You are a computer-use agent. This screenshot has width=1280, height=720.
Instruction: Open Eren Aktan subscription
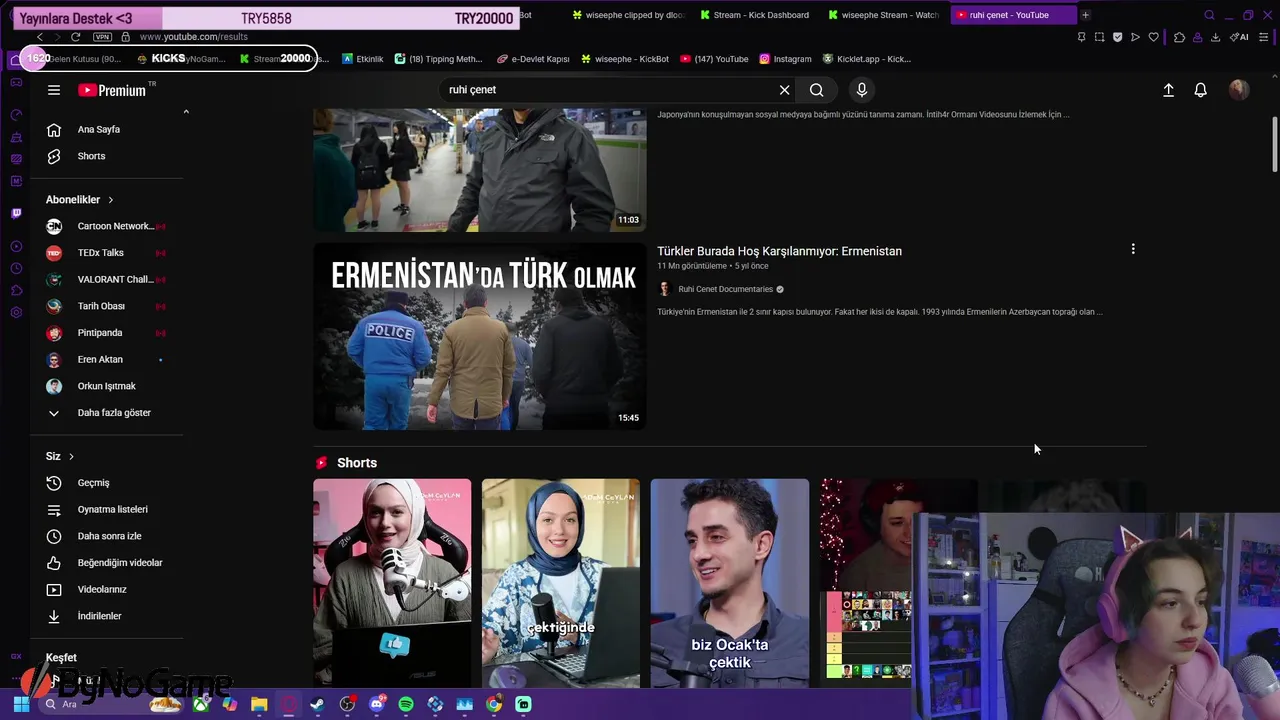pos(107,359)
